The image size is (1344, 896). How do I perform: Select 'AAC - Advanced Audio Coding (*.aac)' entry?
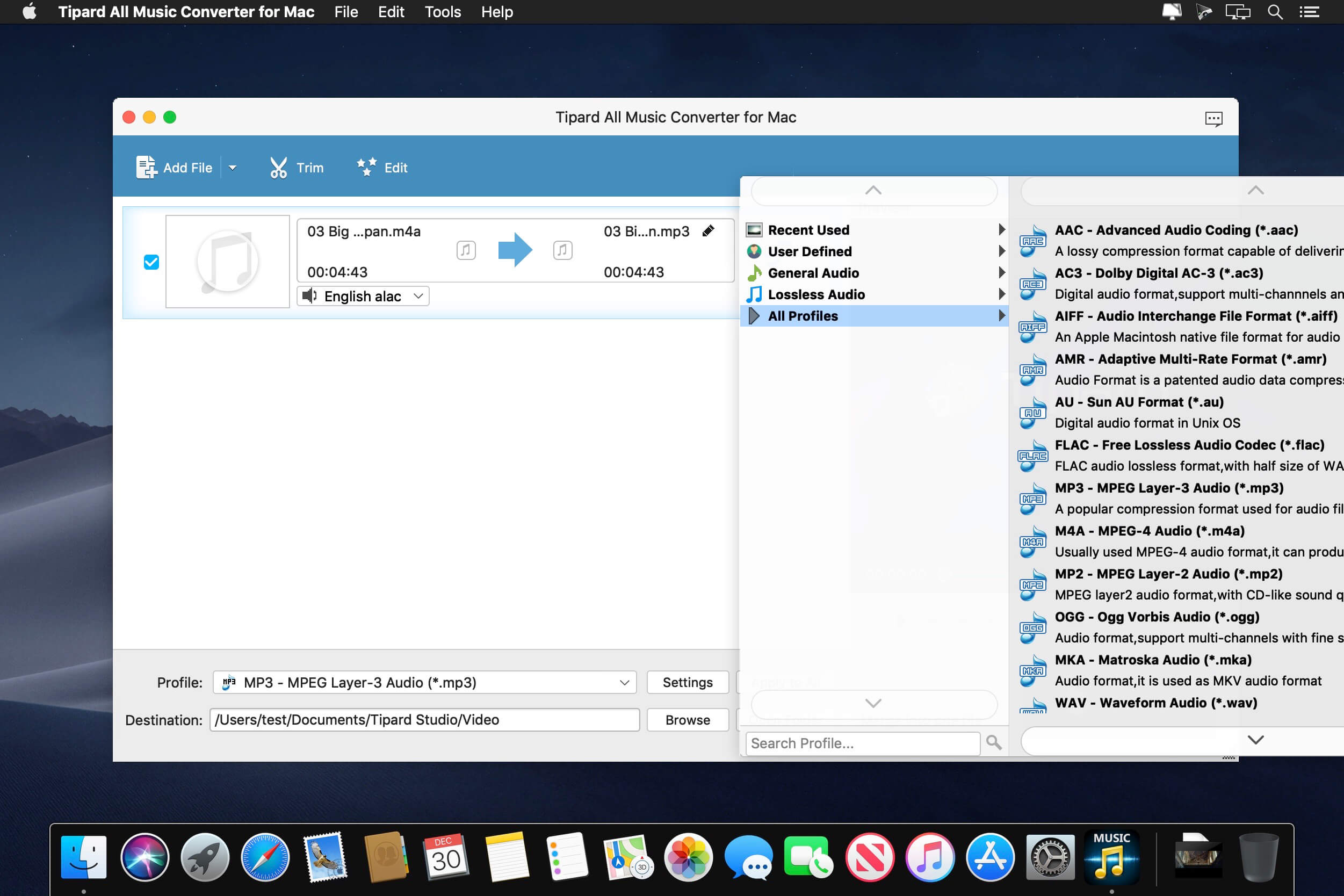pos(1176,230)
